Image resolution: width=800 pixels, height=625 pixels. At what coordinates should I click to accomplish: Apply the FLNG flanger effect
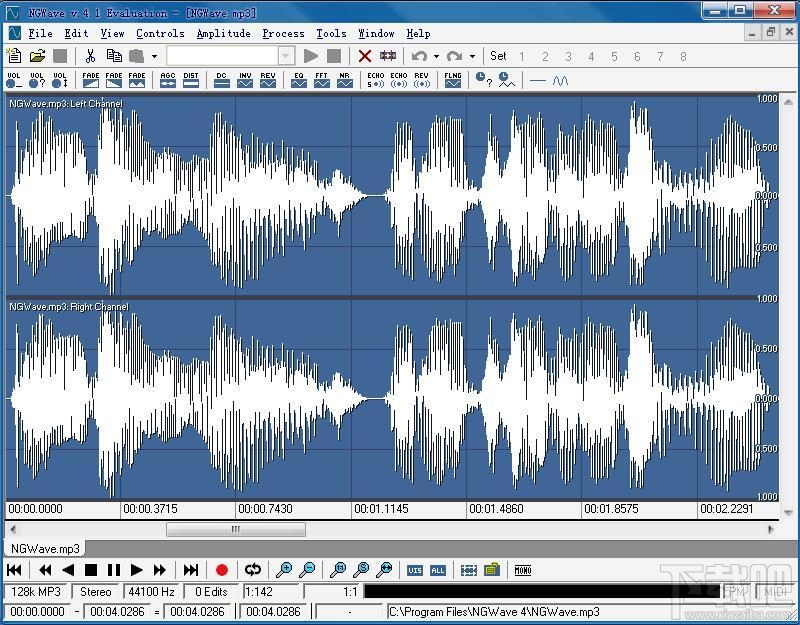coord(453,80)
